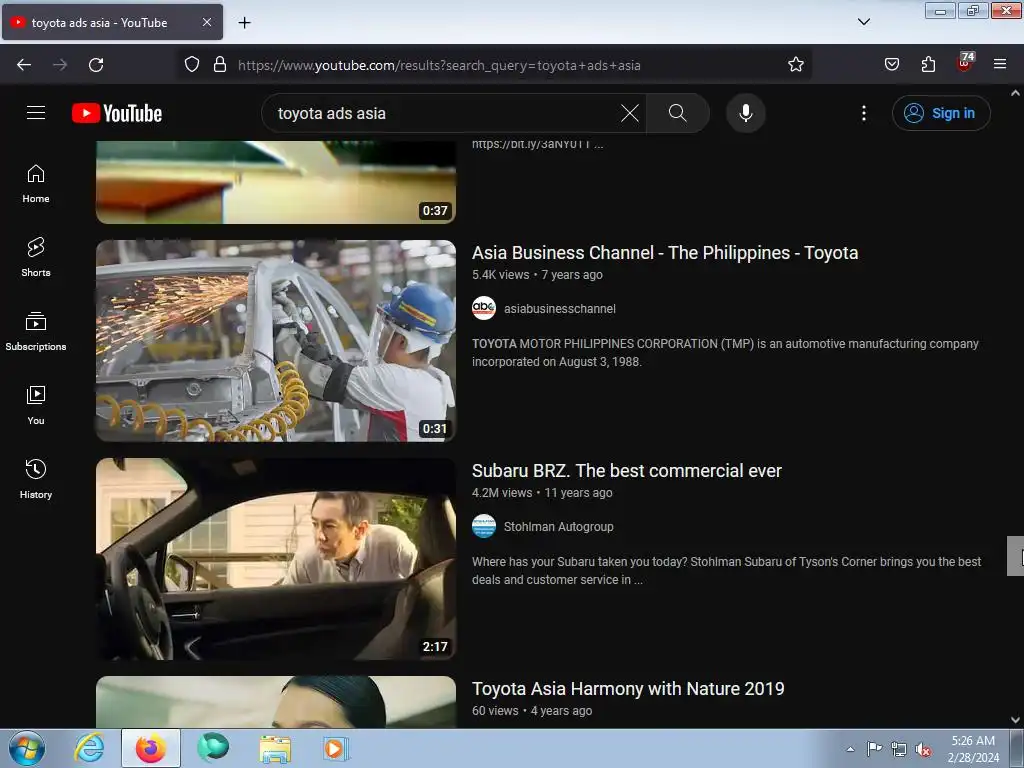This screenshot has height=768, width=1024.
Task: Start voice search with microphone
Action: pos(745,113)
